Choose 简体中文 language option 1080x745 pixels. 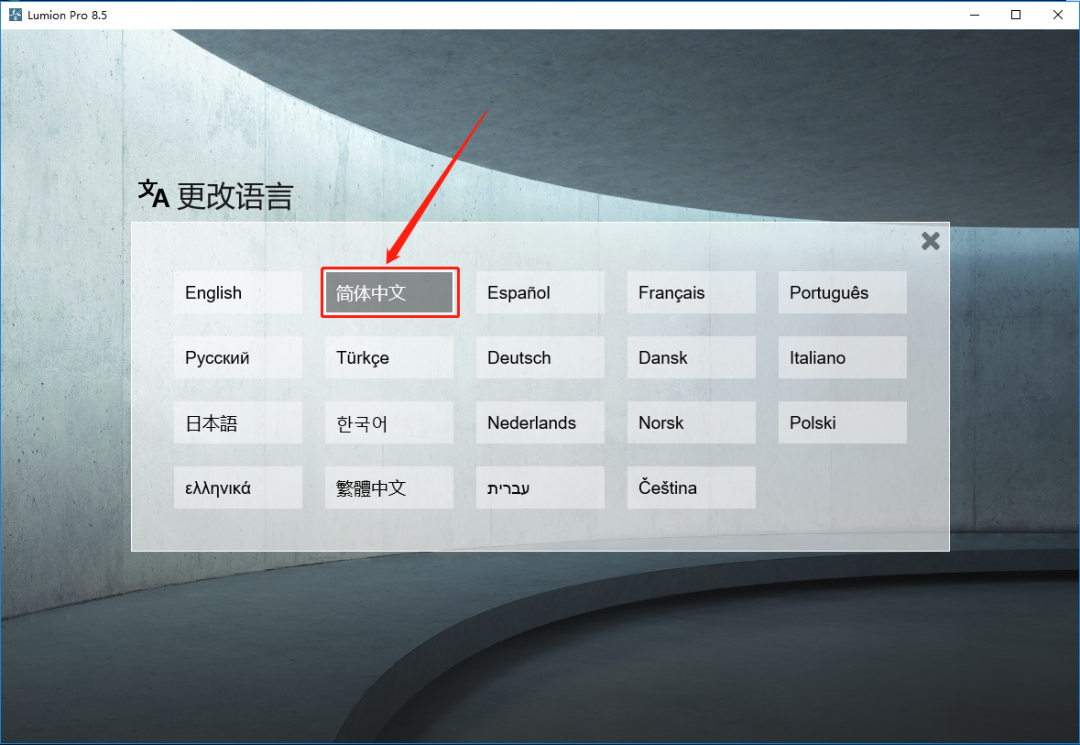tap(389, 293)
